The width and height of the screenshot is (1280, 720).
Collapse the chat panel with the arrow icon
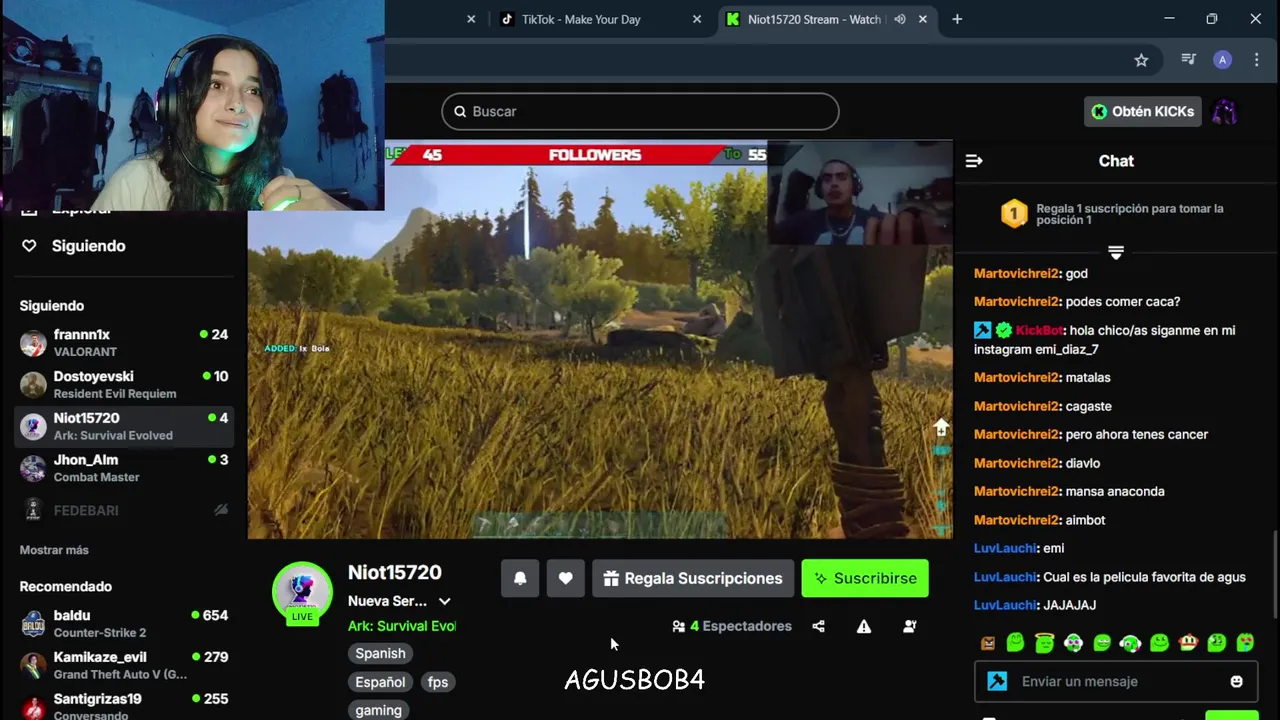pos(974,161)
